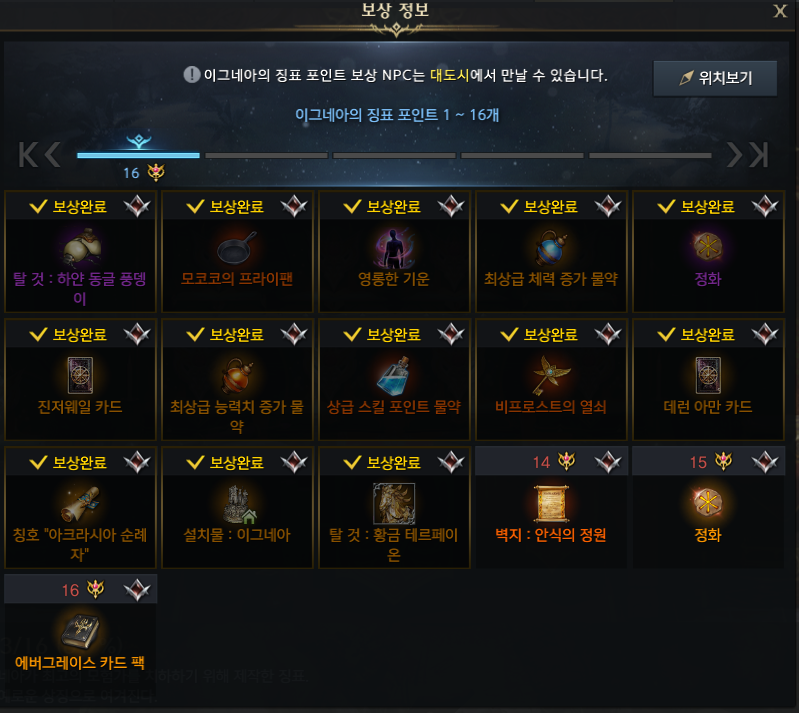Go to the next reward page chevron
This screenshot has height=713, width=799.
coord(735,154)
